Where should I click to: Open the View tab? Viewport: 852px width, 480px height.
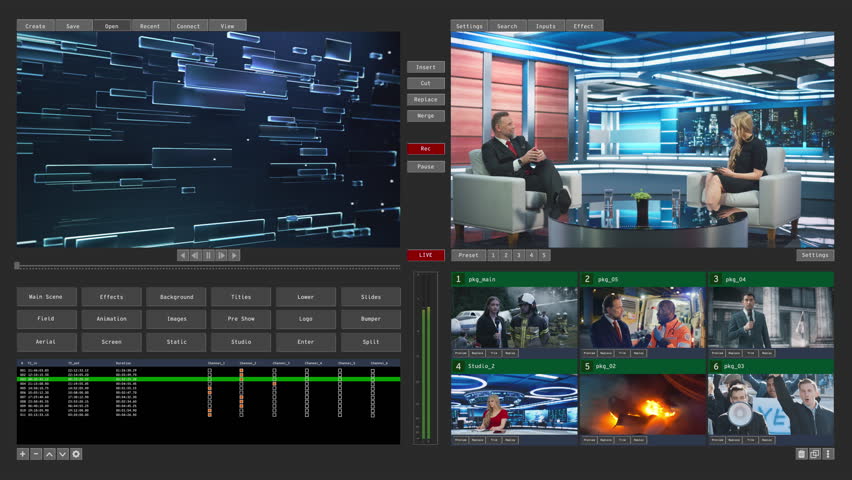(x=227, y=26)
